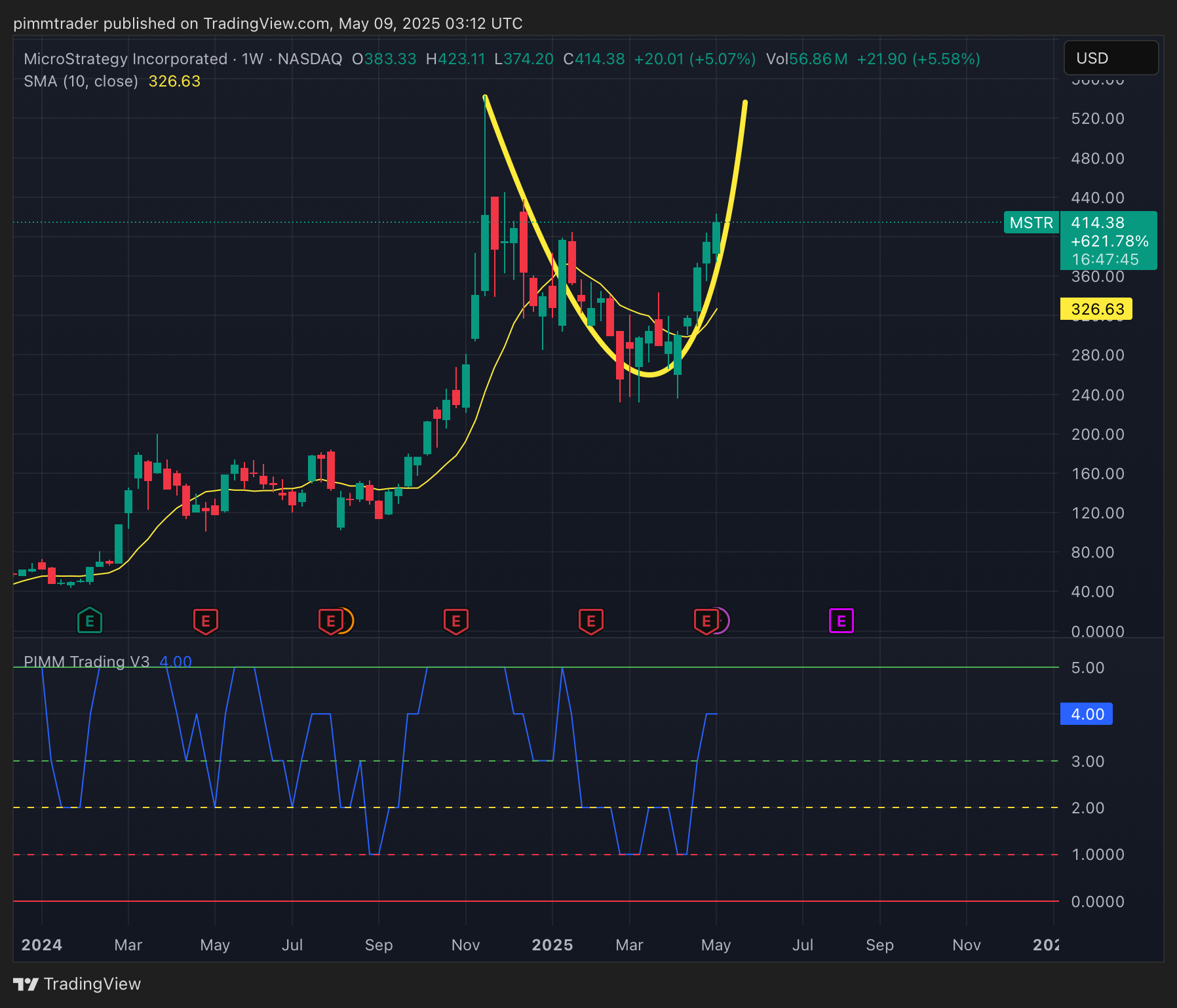Screen dimensions: 1177x1008
Task: Click the 1.0000 indicator axis label
Action: tap(1098, 855)
